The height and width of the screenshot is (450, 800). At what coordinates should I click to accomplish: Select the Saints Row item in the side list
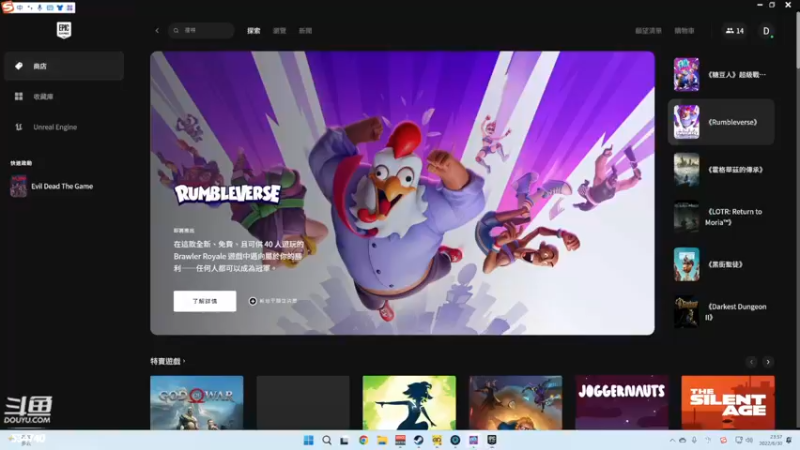[721, 264]
